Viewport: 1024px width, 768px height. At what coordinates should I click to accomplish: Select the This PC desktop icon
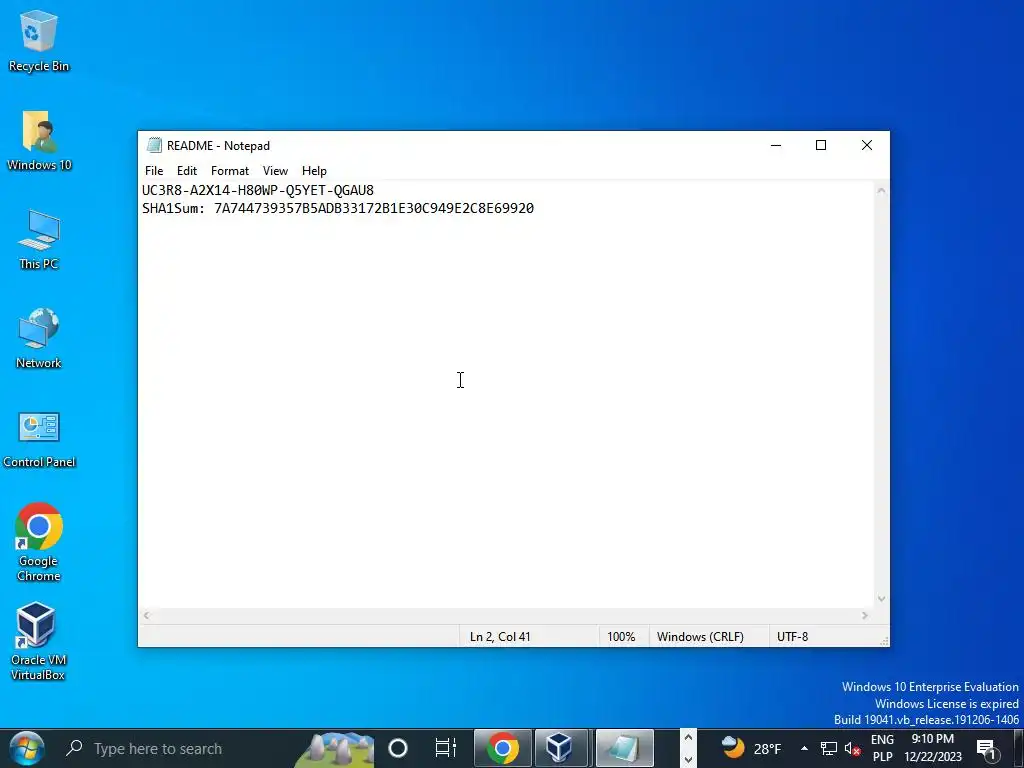coord(39,240)
